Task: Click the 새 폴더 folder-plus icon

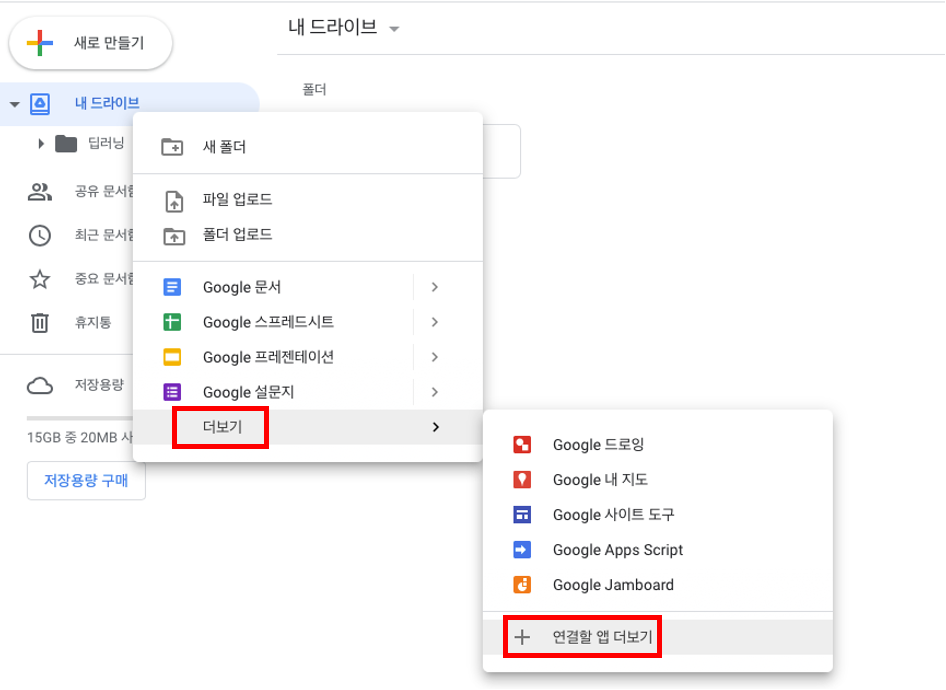Action: coord(173,147)
